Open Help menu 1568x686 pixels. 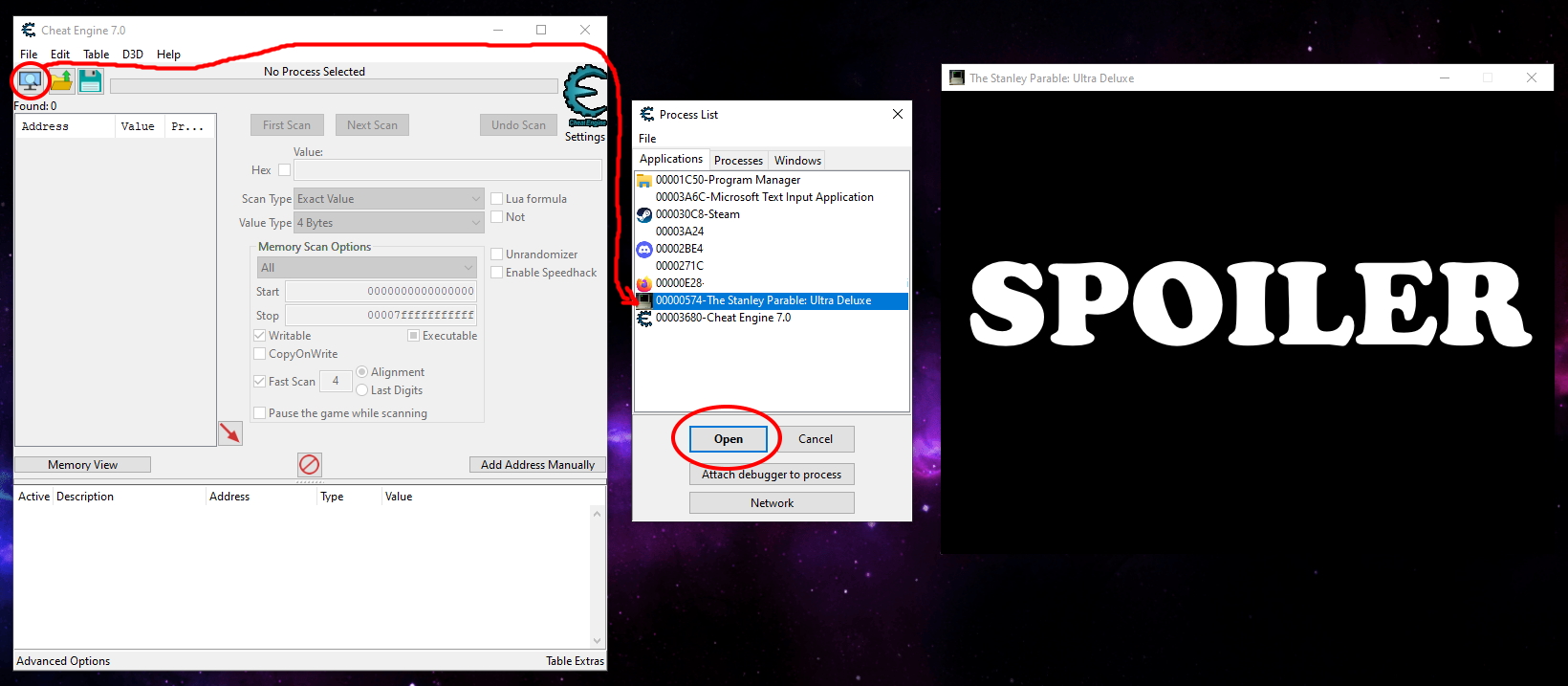[x=168, y=55]
